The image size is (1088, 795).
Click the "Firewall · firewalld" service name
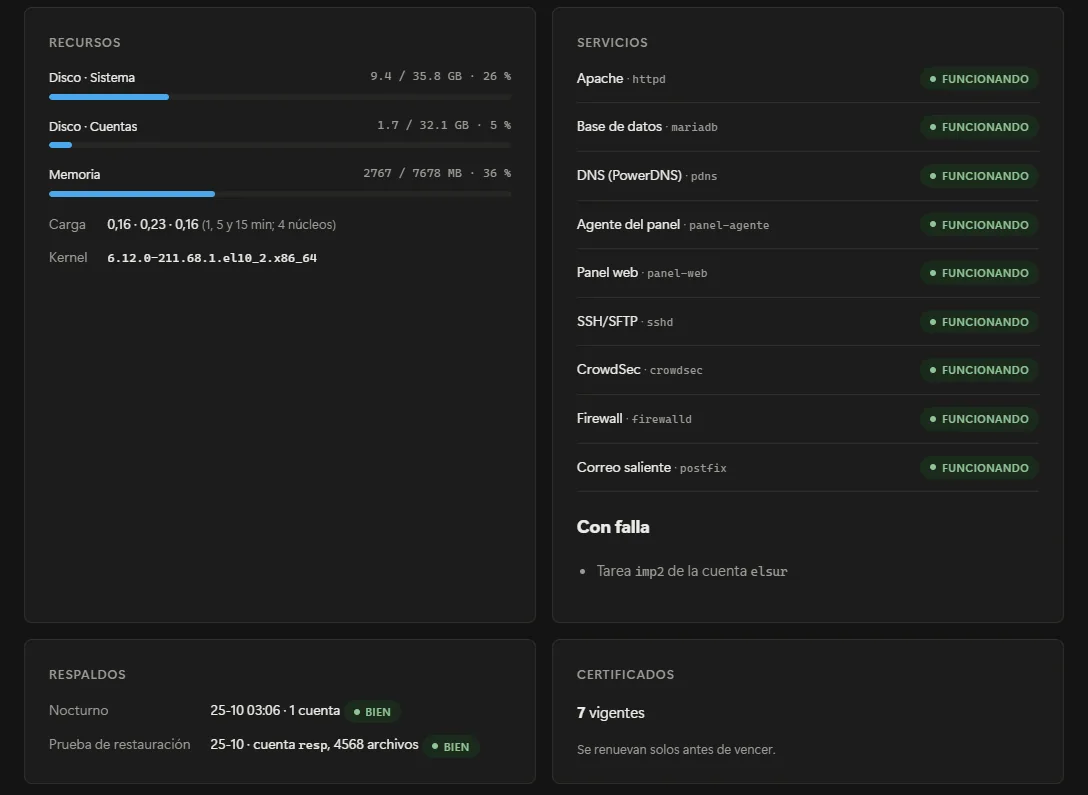(x=634, y=418)
